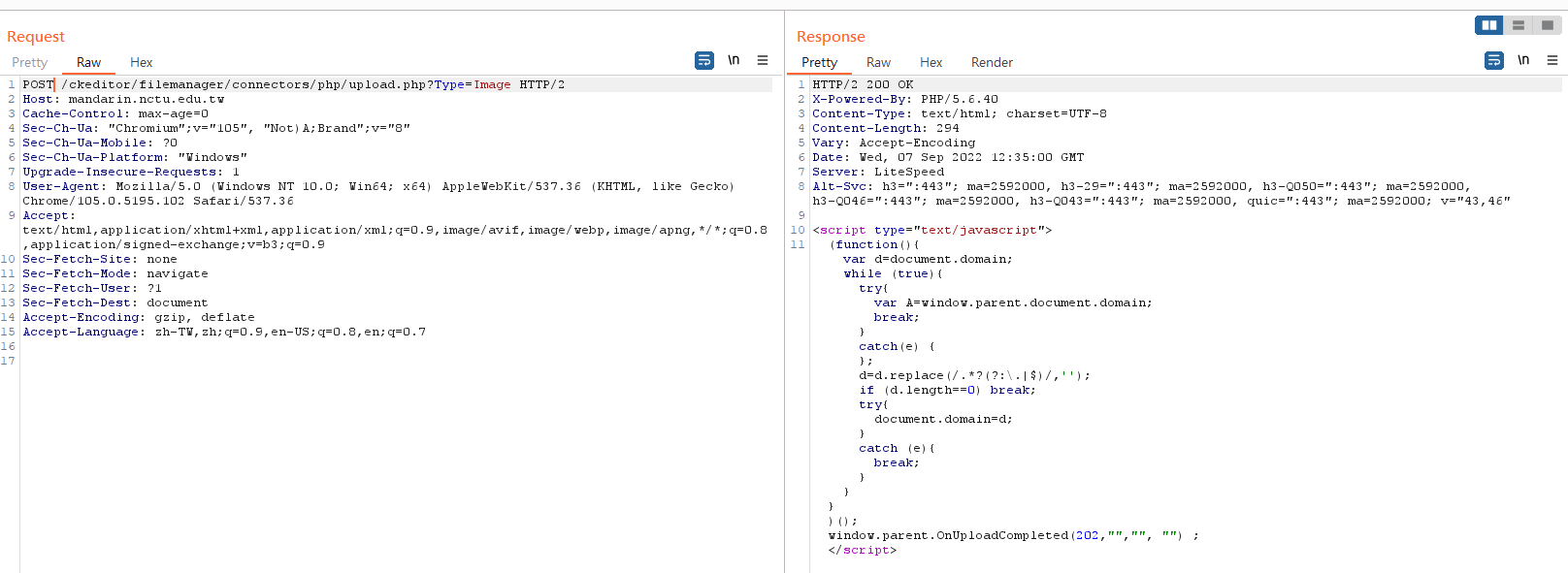Click the Type=Image parameter in request URL
The height and width of the screenshot is (573, 1568).
click(x=473, y=84)
